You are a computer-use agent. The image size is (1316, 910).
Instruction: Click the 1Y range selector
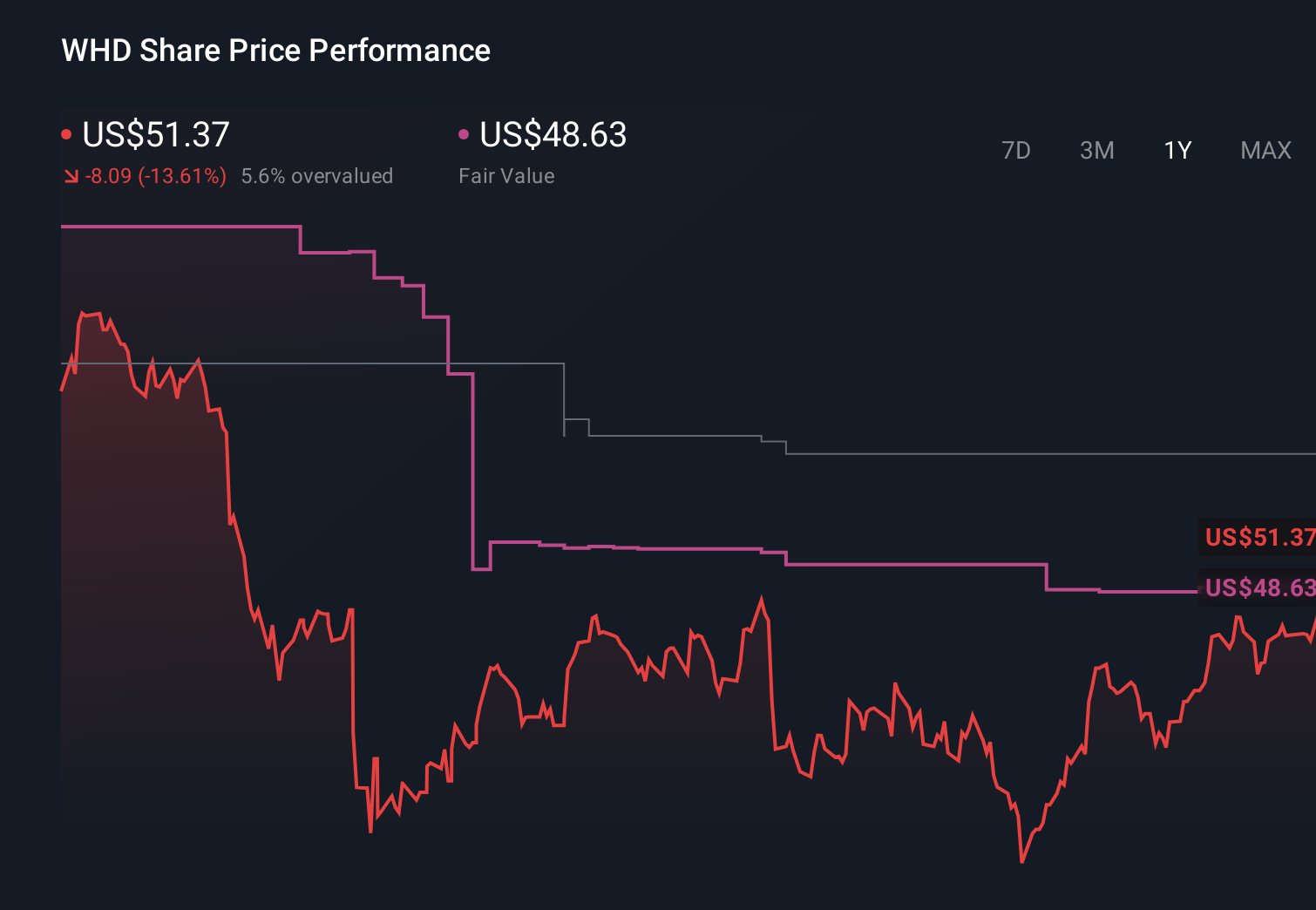pyautogui.click(x=1177, y=151)
